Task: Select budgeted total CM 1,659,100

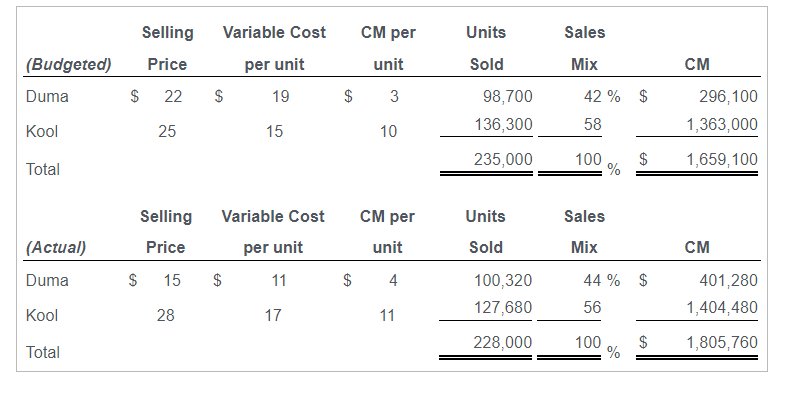Action: tap(722, 160)
